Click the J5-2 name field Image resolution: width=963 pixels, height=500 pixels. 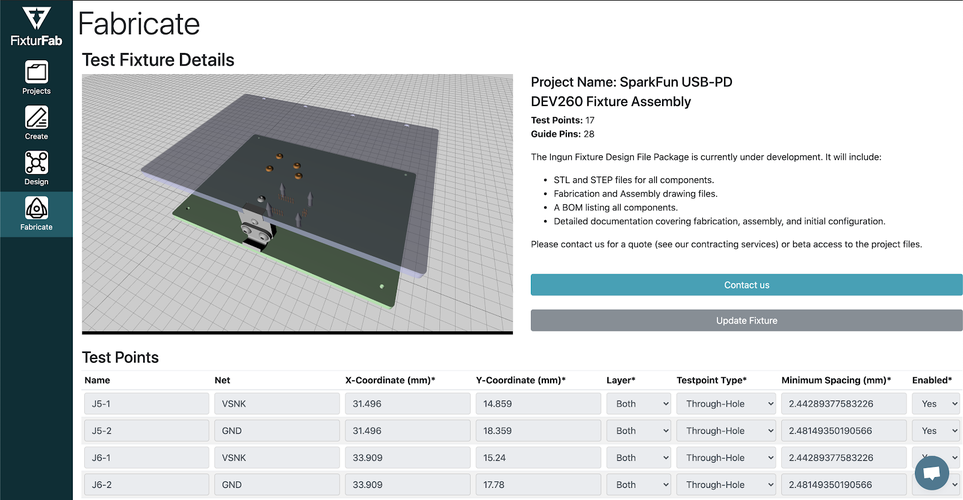147,431
